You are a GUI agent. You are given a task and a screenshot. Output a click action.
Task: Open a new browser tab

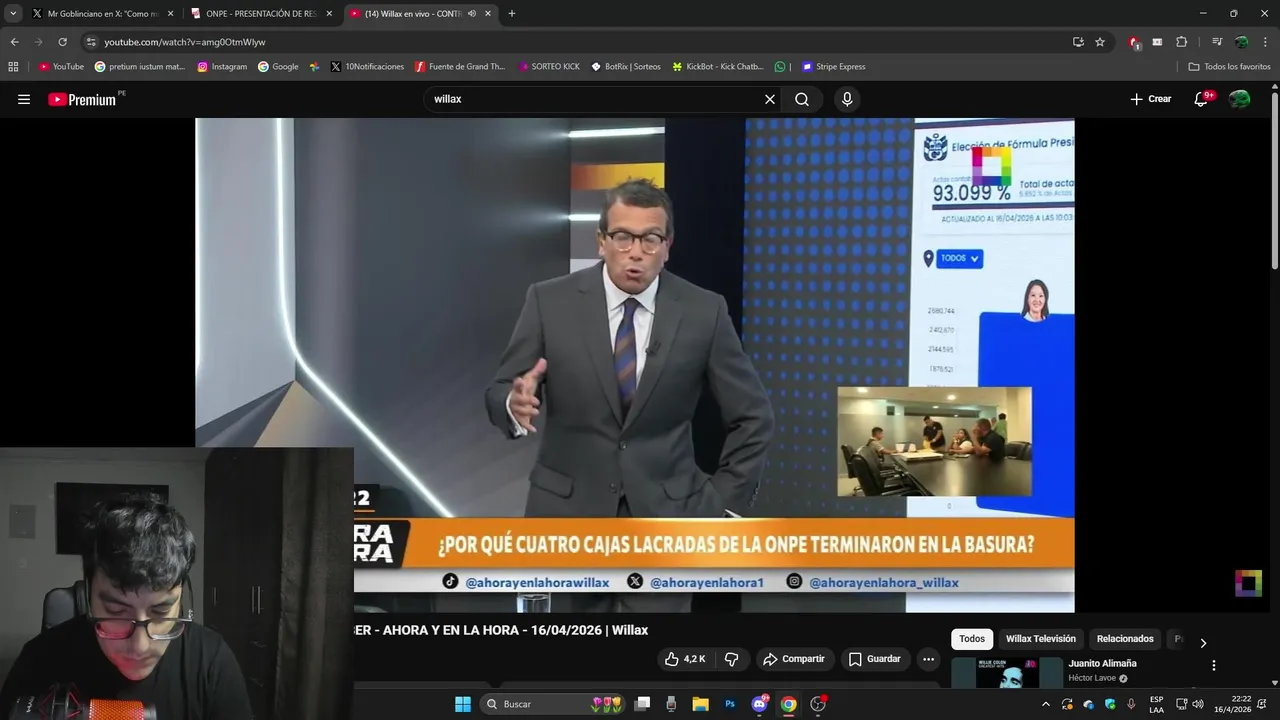[x=512, y=13]
